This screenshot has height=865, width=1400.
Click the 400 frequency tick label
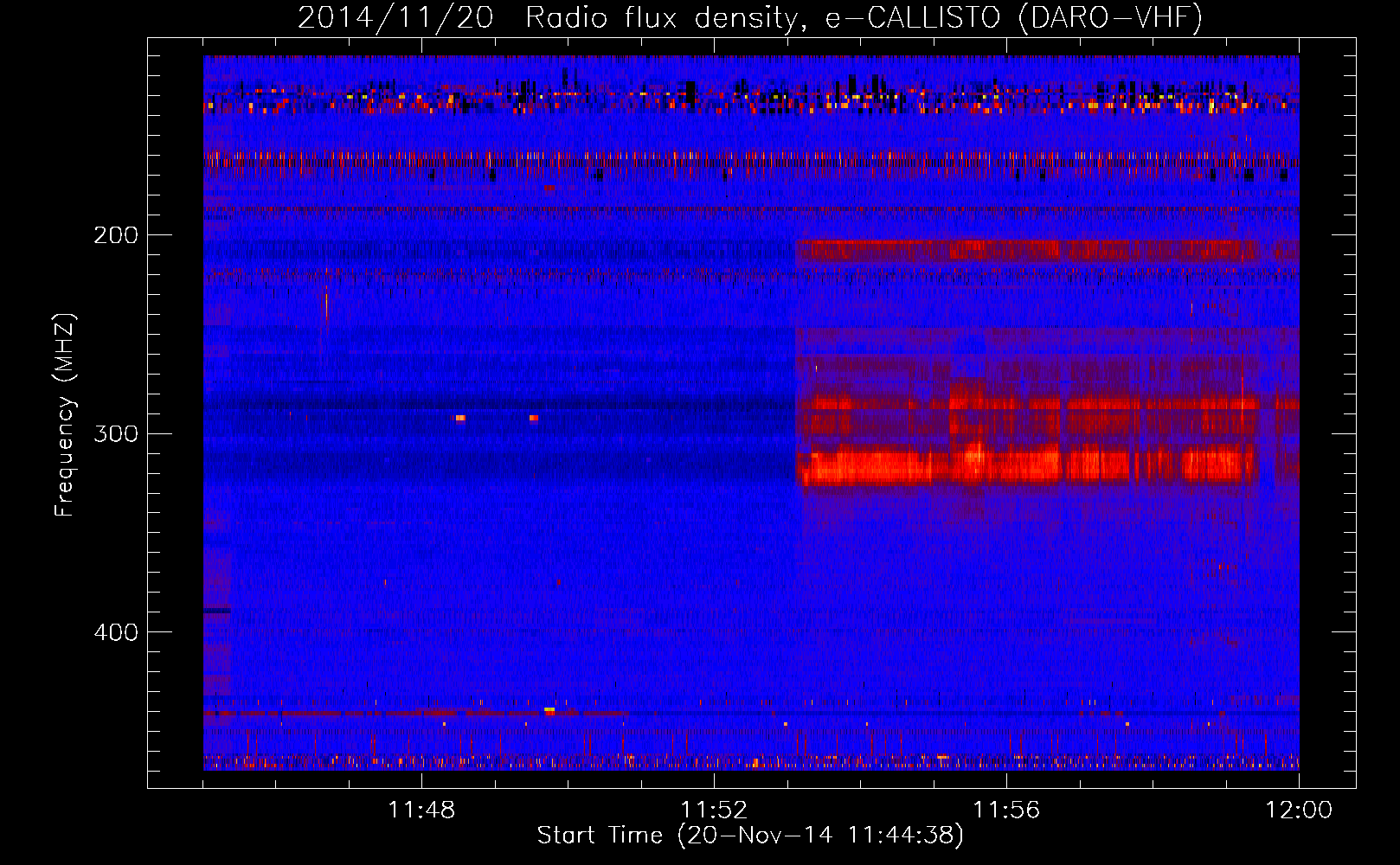[x=115, y=632]
